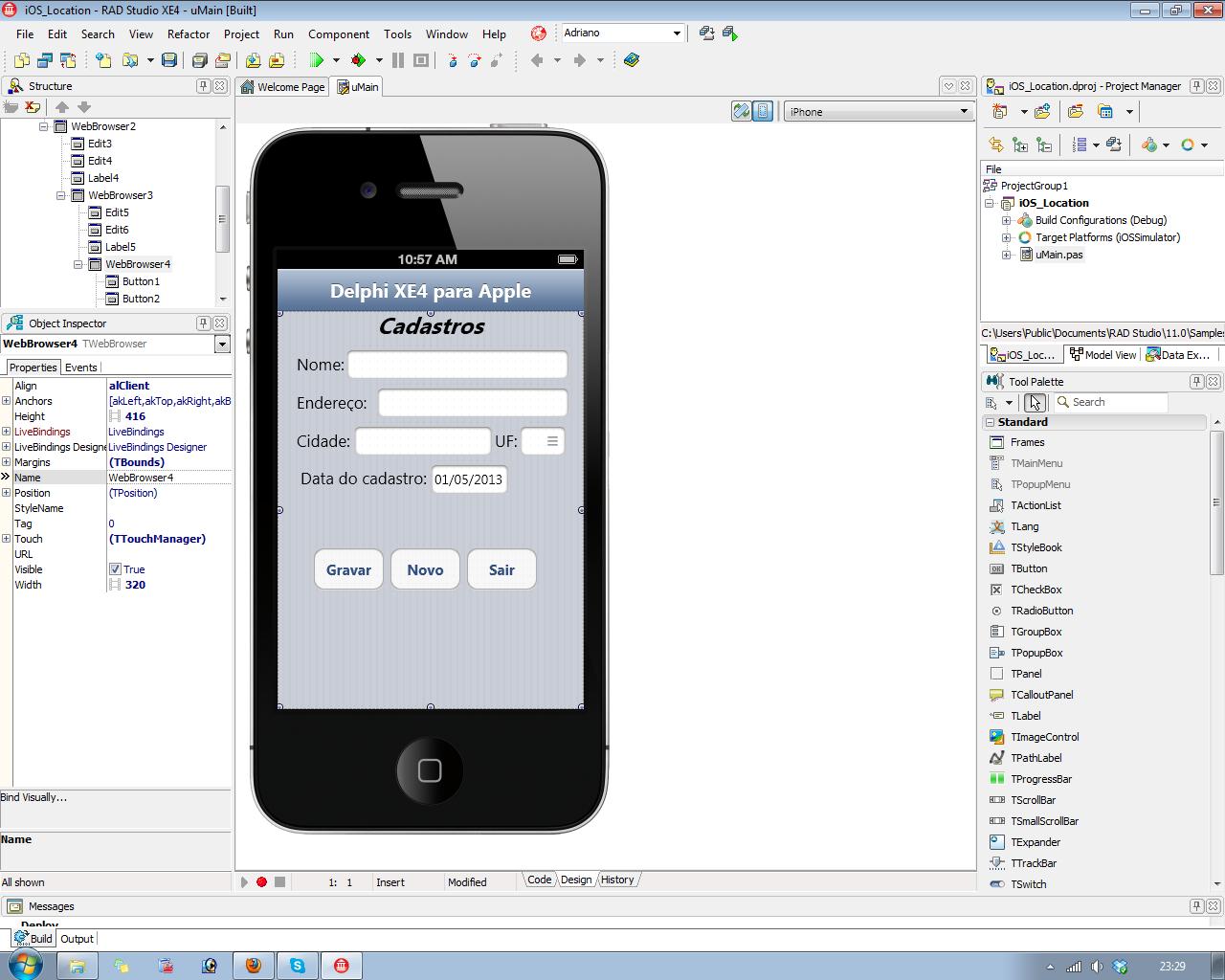Pin the Structure panel

coord(203,86)
